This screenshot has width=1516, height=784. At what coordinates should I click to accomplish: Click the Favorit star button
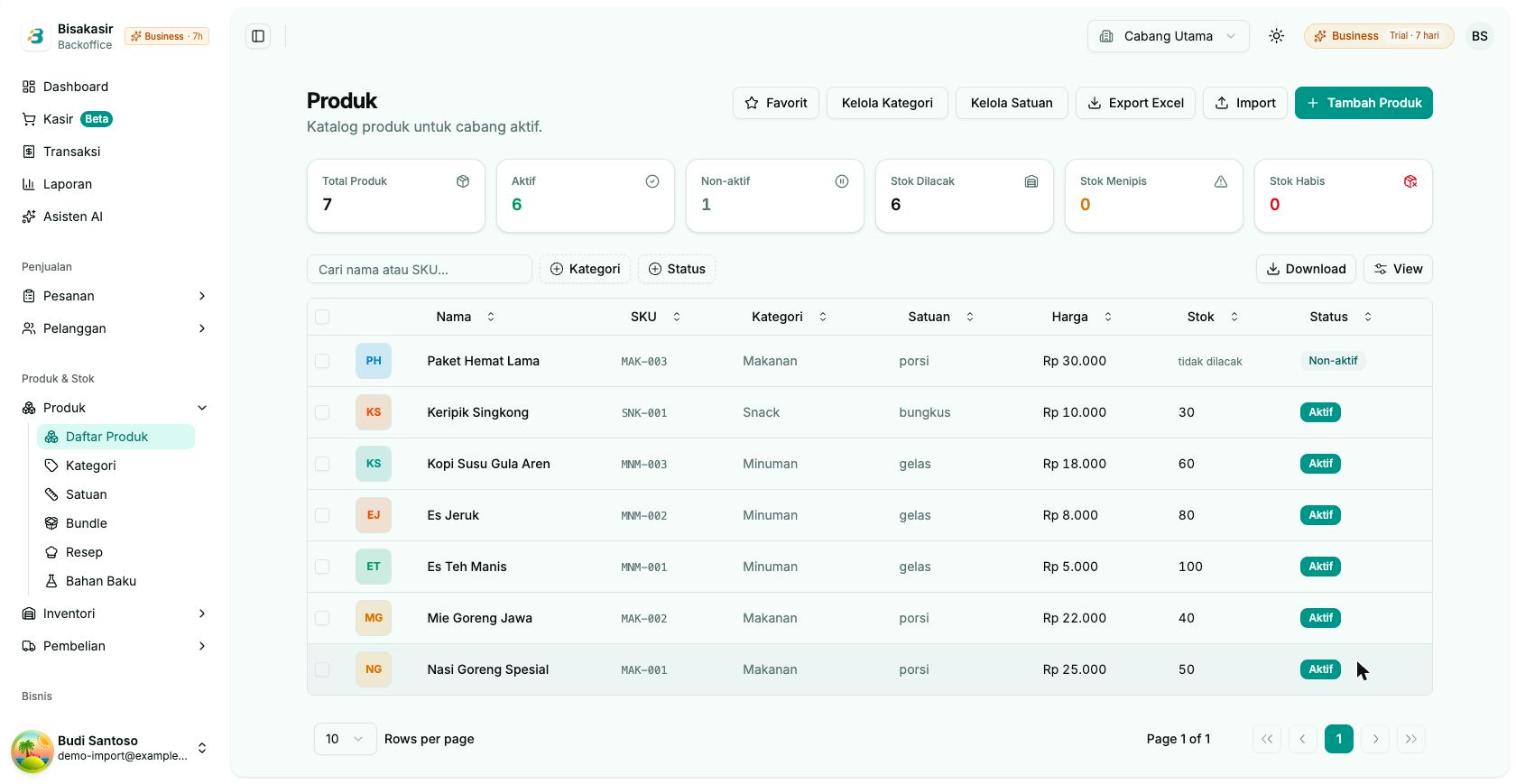pos(776,103)
